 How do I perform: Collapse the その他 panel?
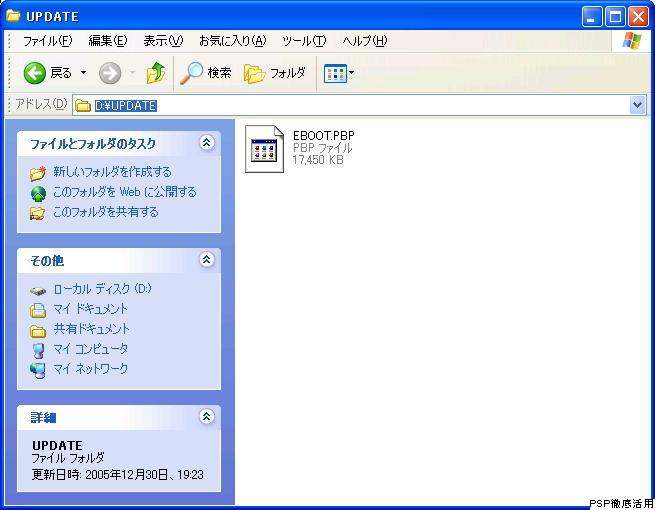click(207, 260)
